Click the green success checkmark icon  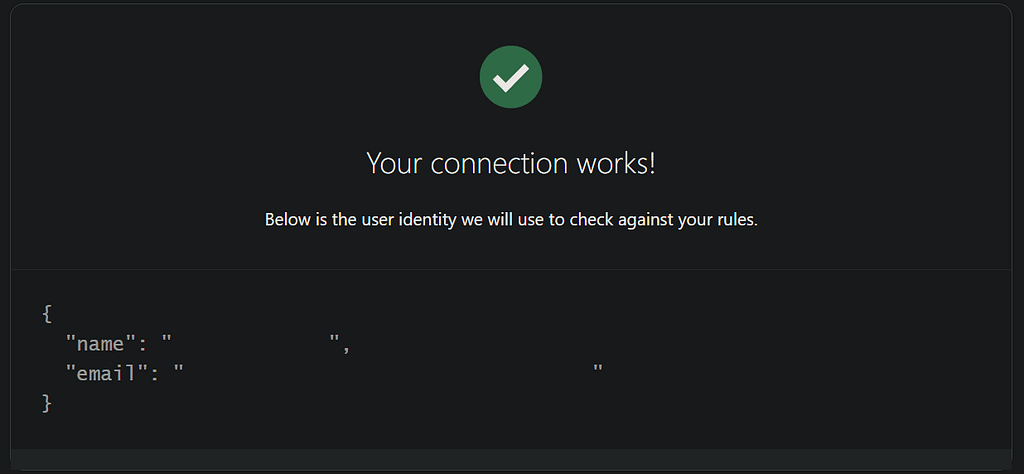(x=511, y=77)
